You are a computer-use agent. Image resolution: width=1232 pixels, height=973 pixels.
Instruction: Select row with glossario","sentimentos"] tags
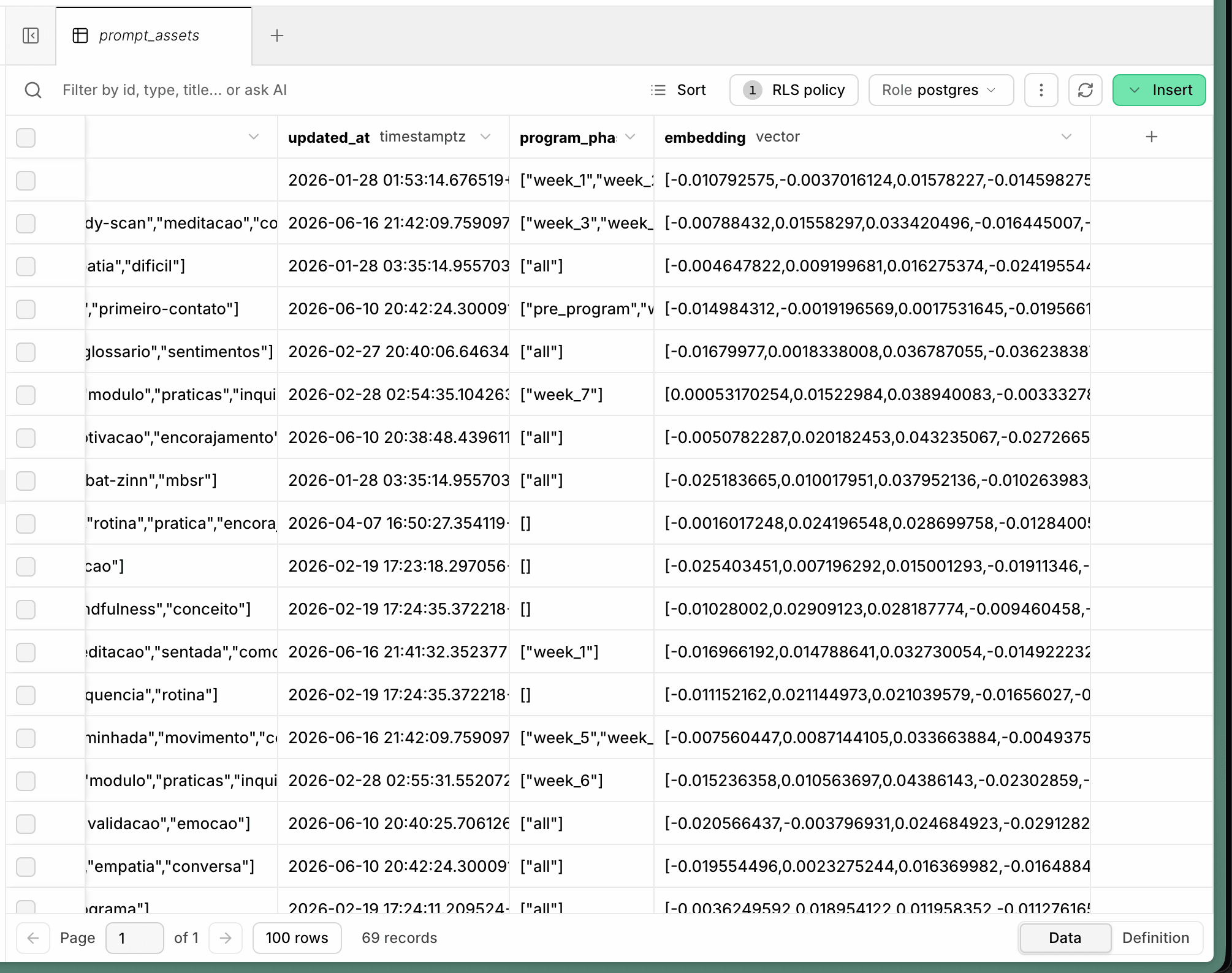point(26,352)
